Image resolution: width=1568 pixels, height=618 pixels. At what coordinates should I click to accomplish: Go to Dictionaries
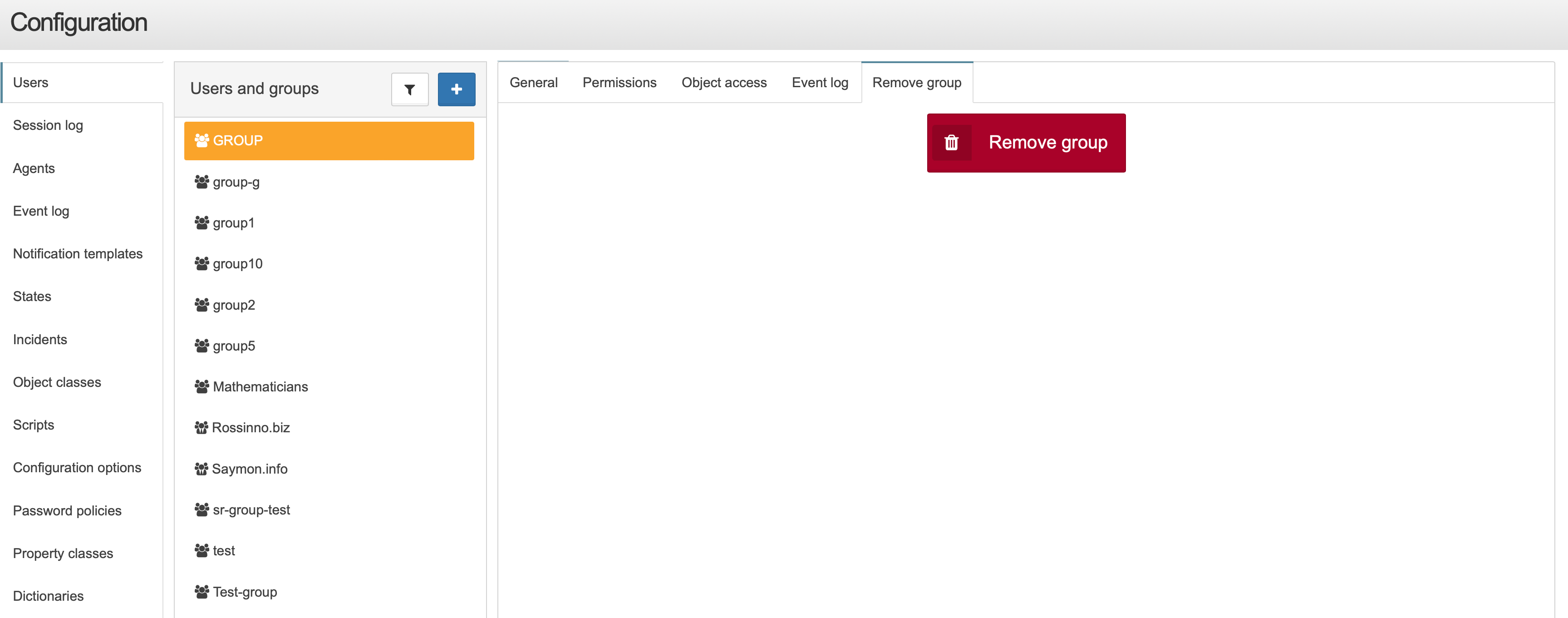tap(49, 596)
